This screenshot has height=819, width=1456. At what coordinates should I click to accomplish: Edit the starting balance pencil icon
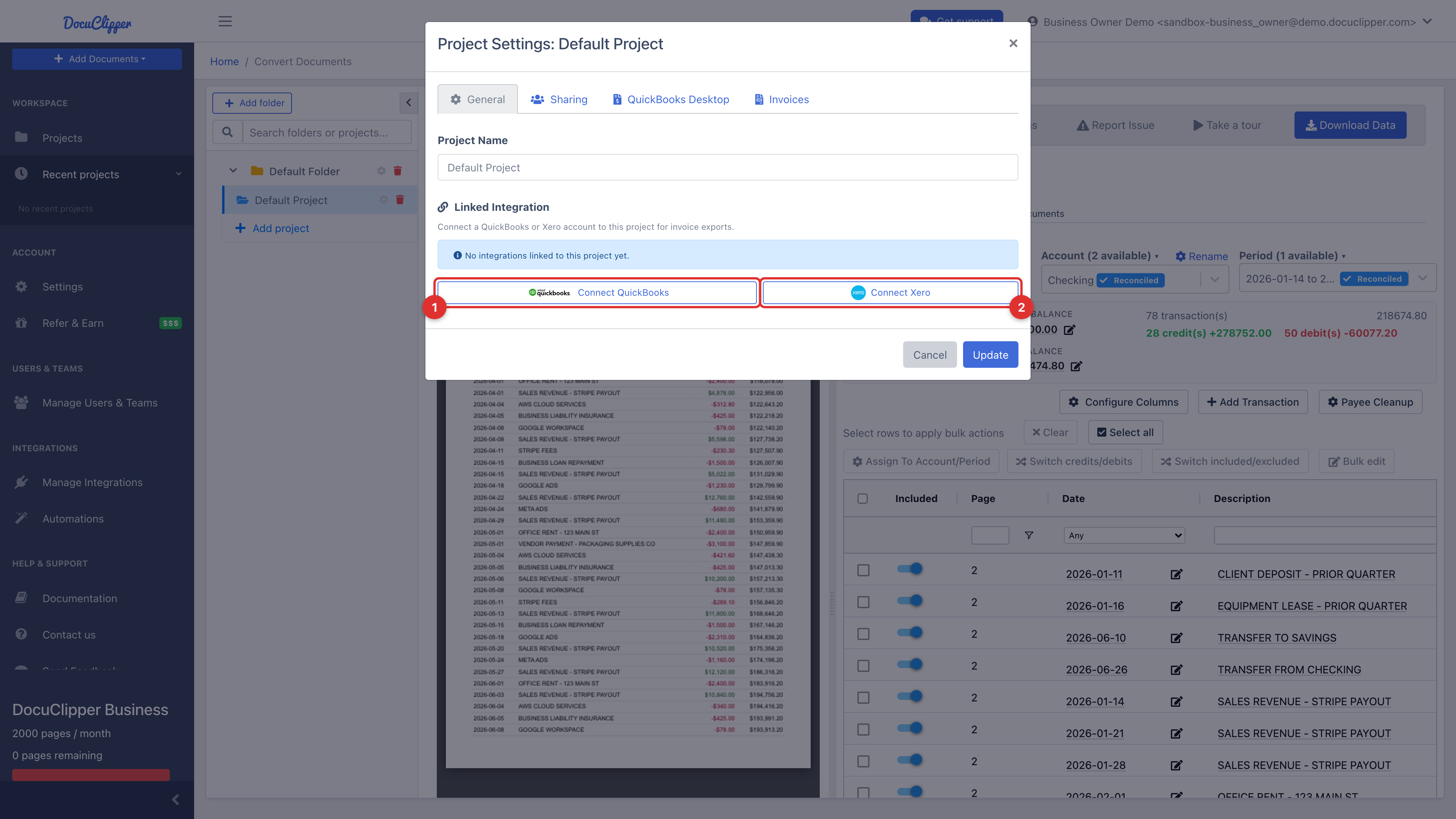click(x=1069, y=329)
